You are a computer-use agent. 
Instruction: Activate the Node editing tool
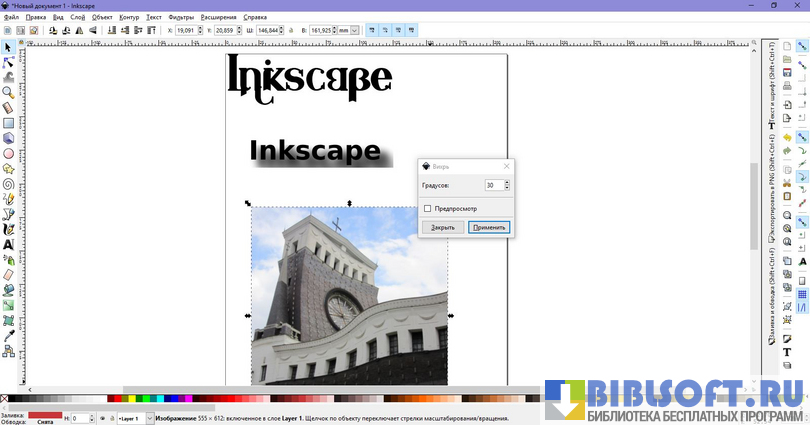coord(8,62)
